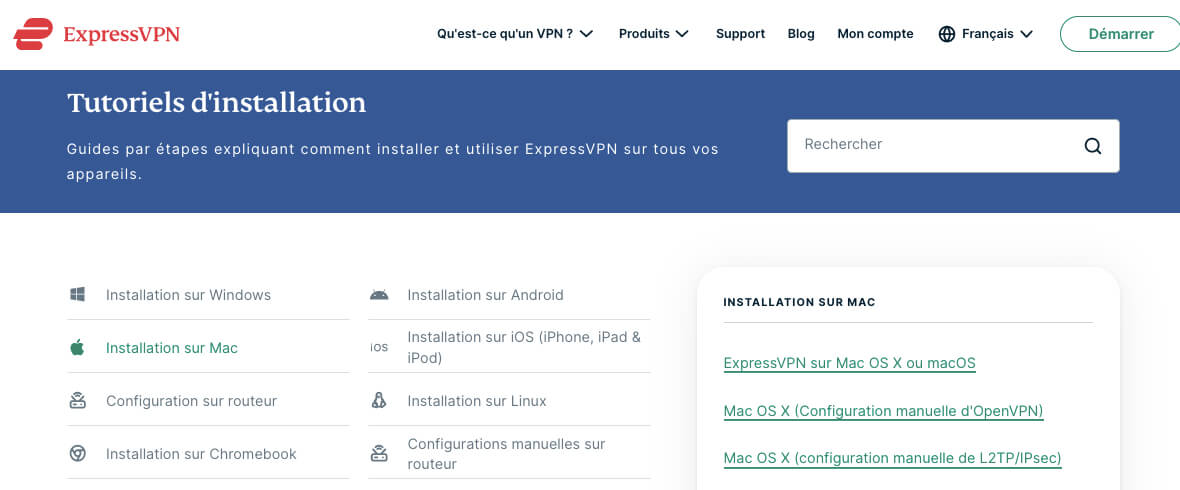Open the Français language dropdown chevron
The image size is (1180, 490).
(1026, 34)
